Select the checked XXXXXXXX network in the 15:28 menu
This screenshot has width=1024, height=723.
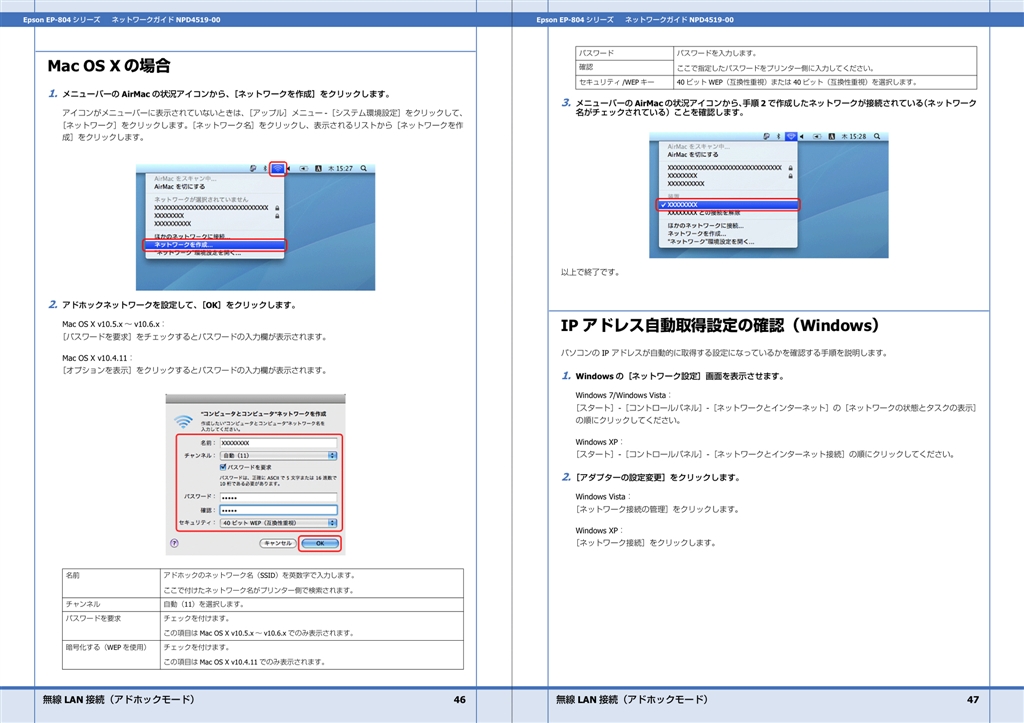(728, 204)
